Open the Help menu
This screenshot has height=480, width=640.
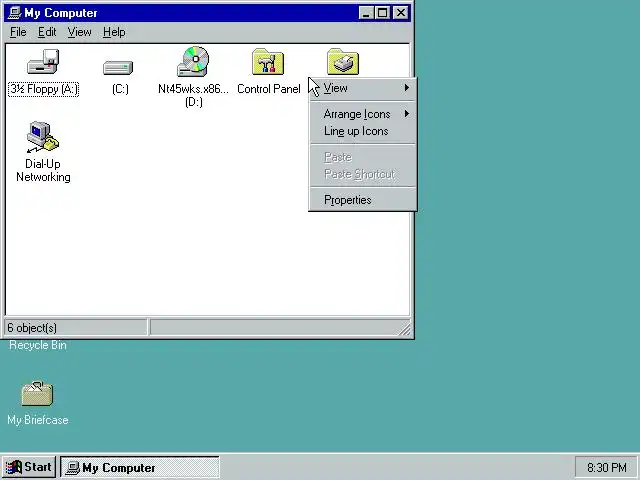114,32
